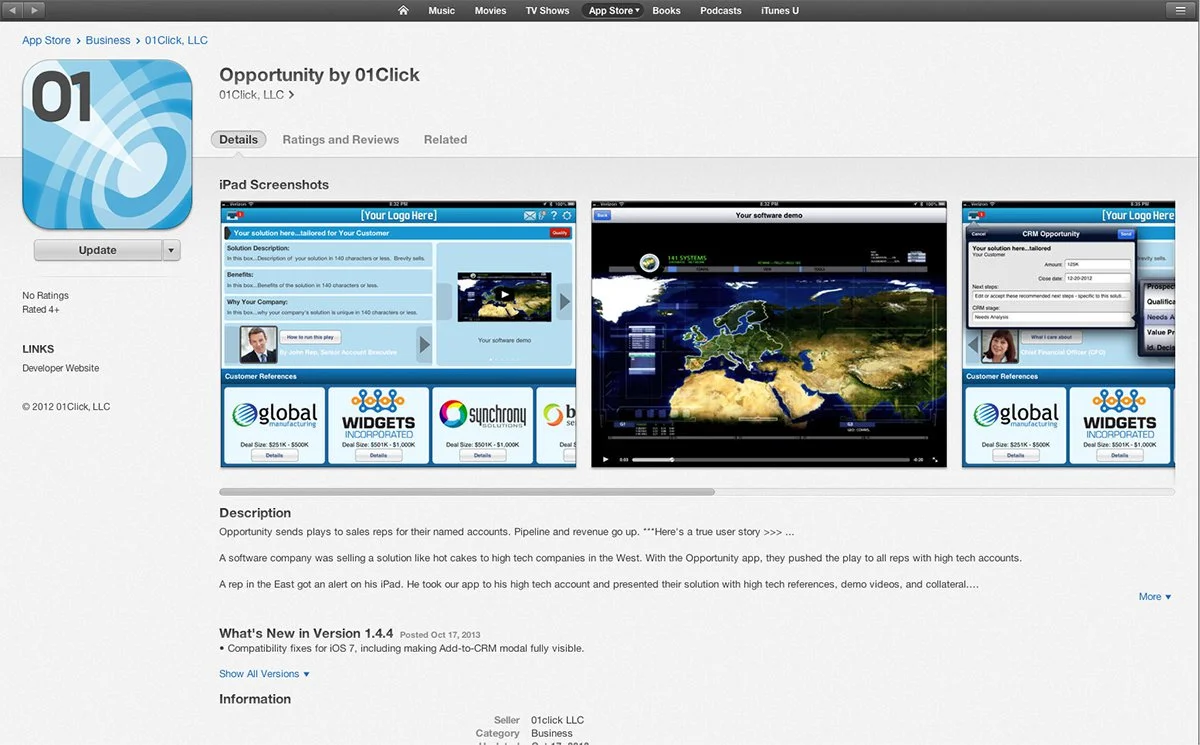This screenshot has height=745, width=1200.
Task: Click the Cancel button in CRM Opportunity dialog
Action: (978, 234)
